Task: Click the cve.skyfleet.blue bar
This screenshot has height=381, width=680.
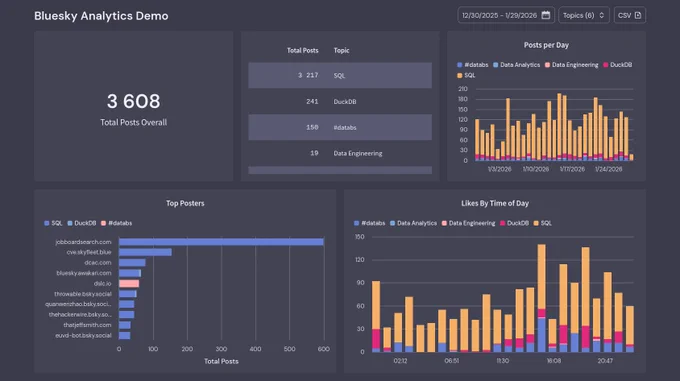Action: point(145,252)
